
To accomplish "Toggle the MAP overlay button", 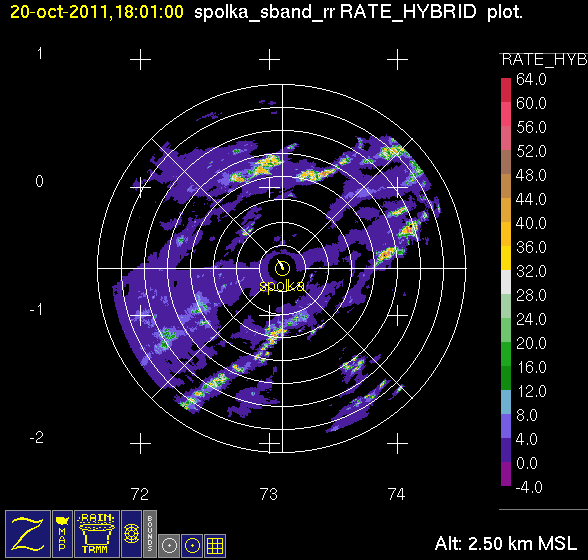I will [x=62, y=534].
